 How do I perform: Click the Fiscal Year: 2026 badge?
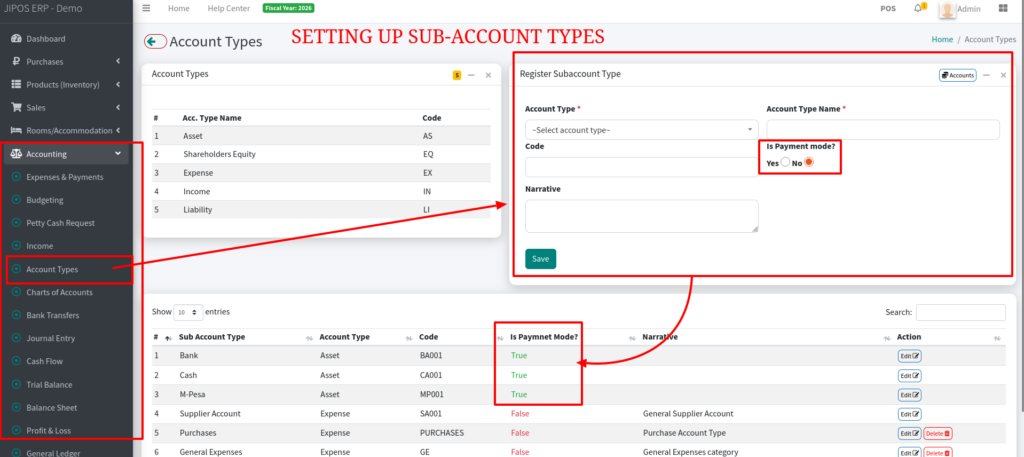pyautogui.click(x=288, y=8)
